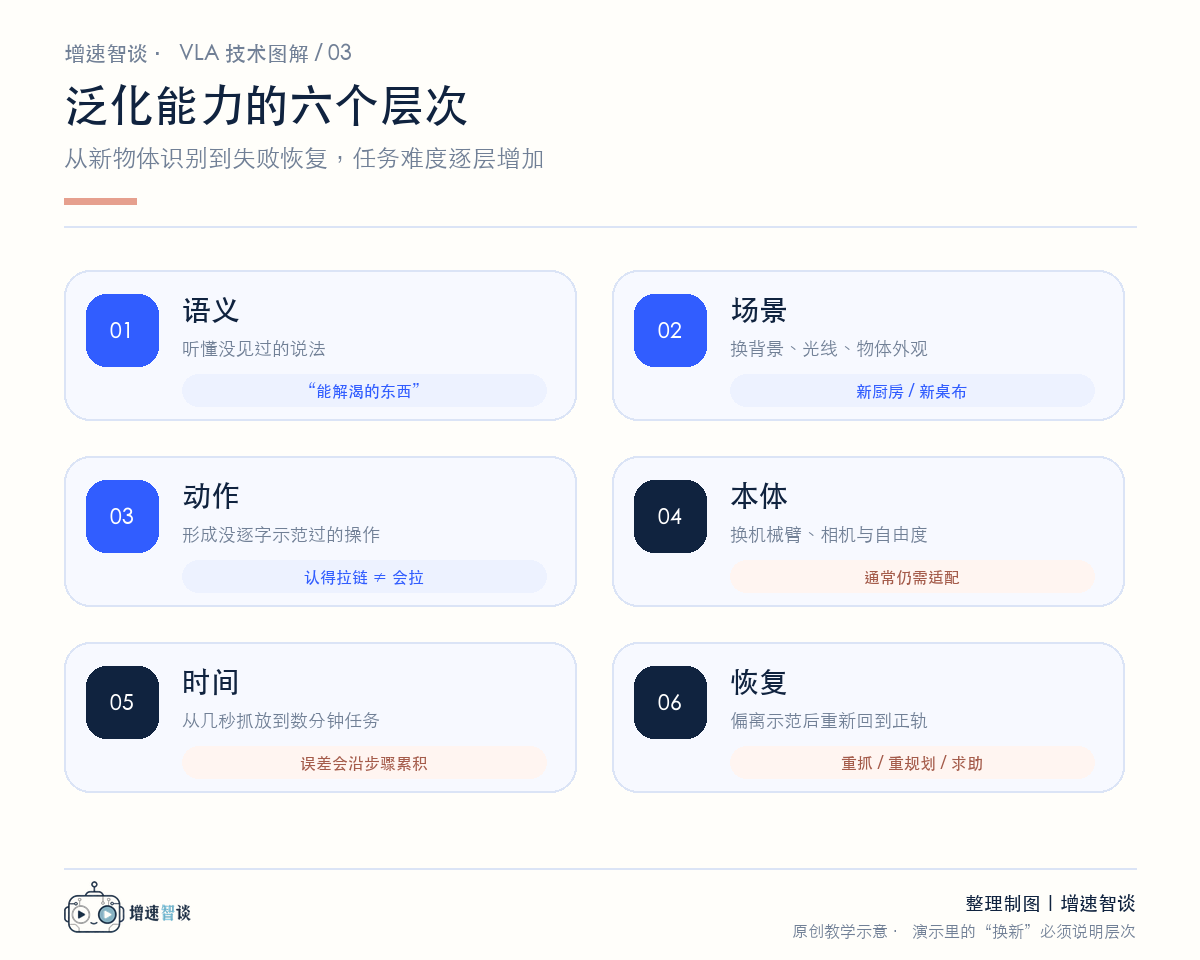Click the text 听懂没见过的说法
The image size is (1200, 960).
254,349
